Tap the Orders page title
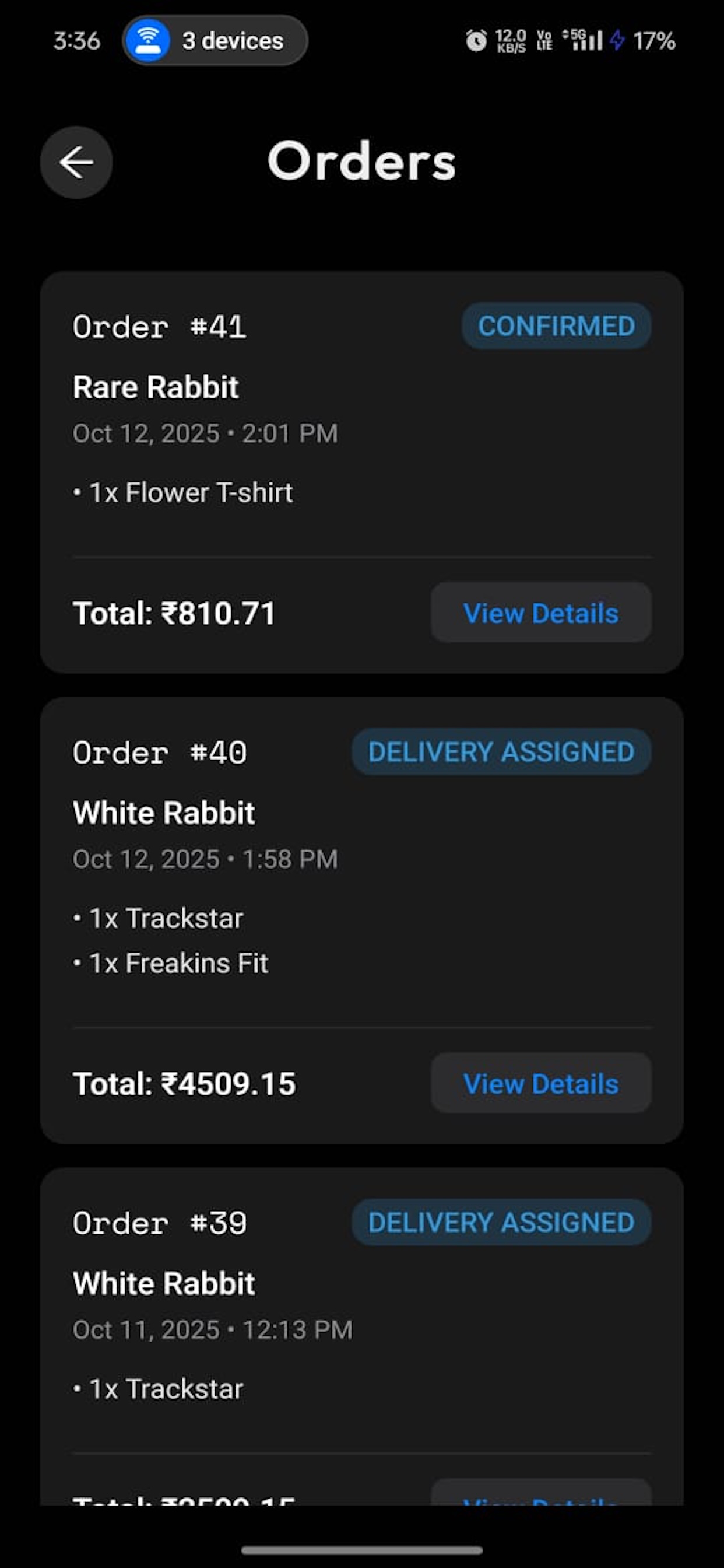This screenshot has width=724, height=1568. click(362, 162)
